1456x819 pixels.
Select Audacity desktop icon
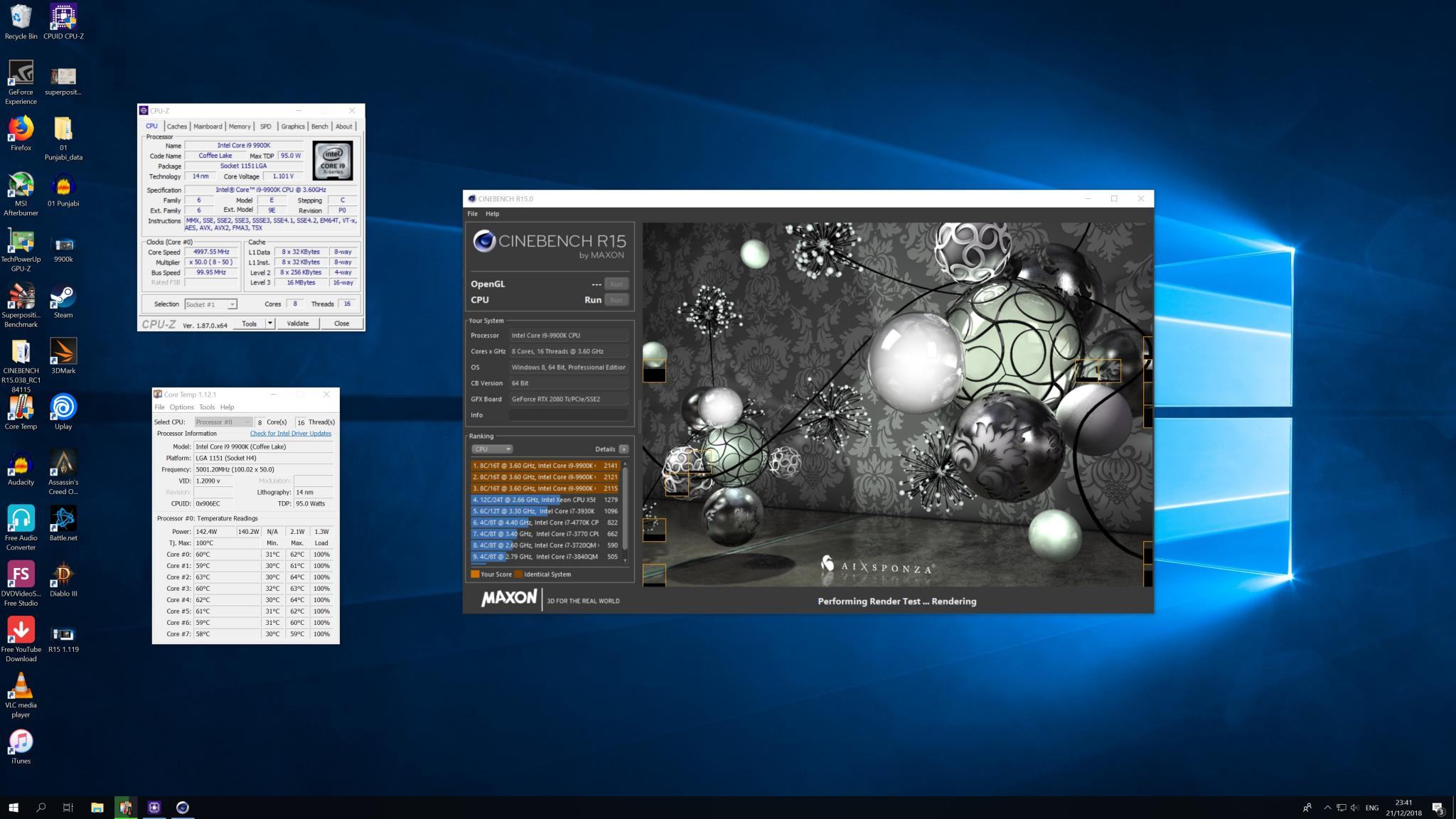coord(21,468)
